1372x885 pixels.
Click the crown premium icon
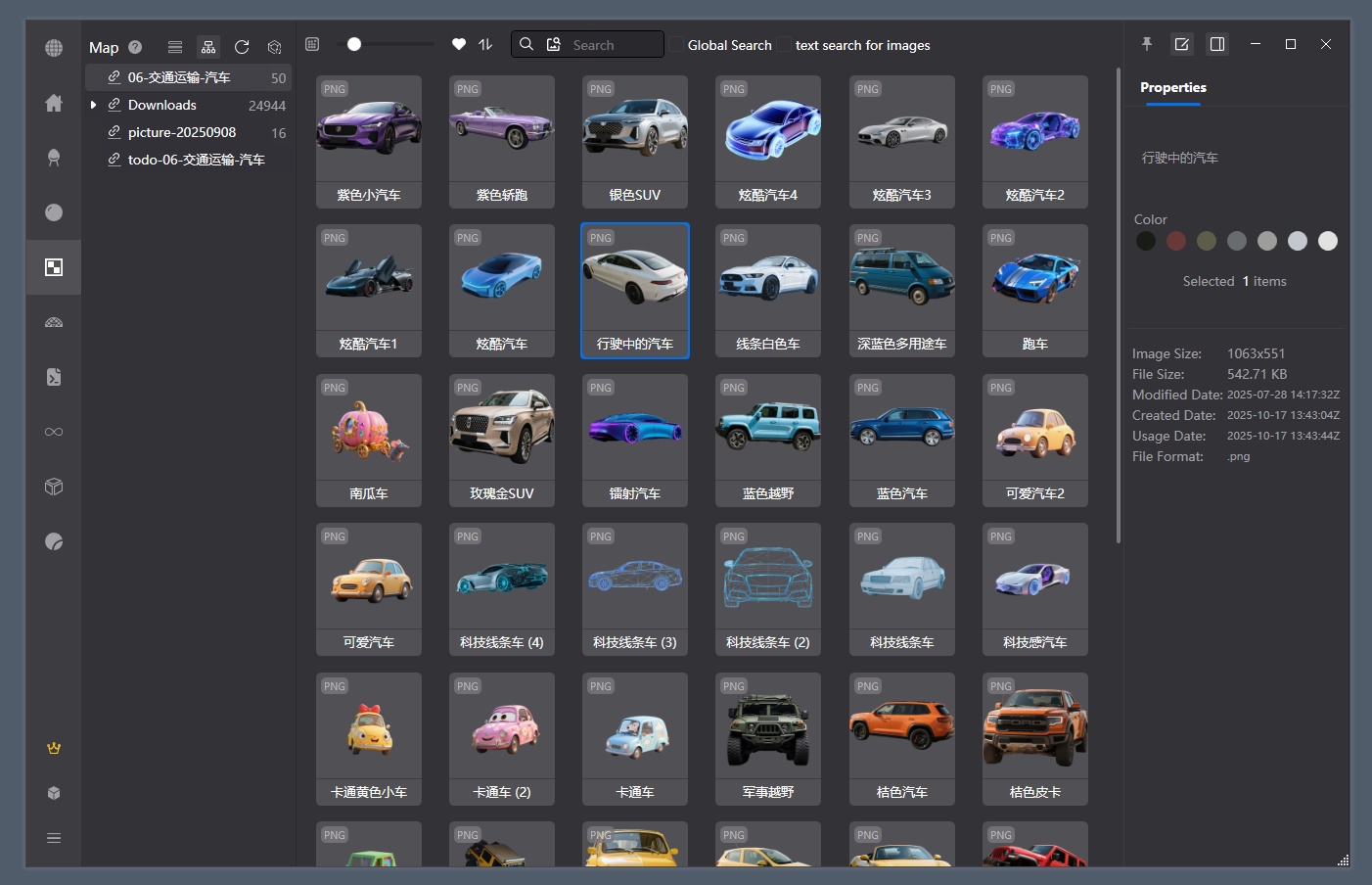click(x=54, y=748)
